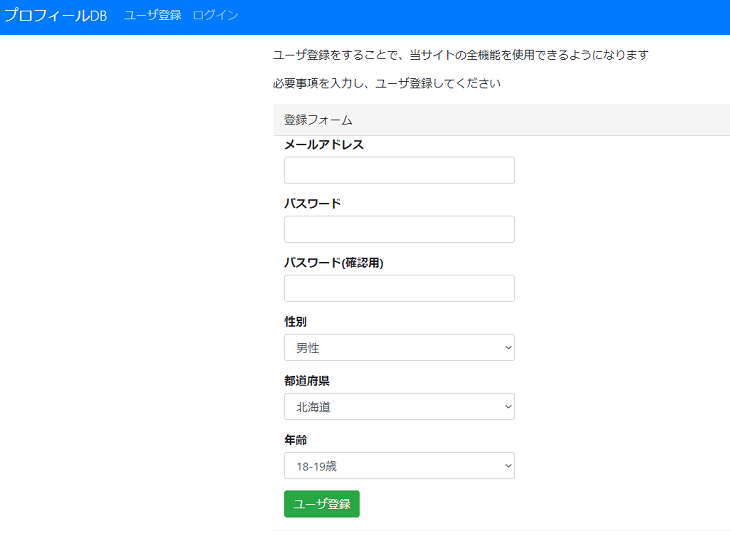
Task: Go to the ログイン navigation item
Action: click(215, 16)
